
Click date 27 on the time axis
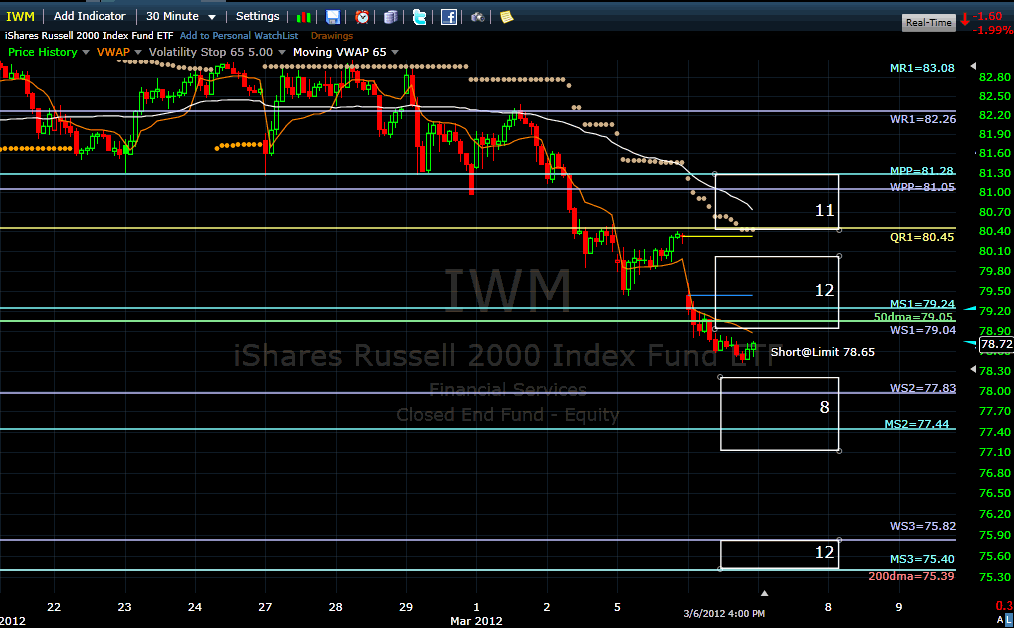point(265,607)
